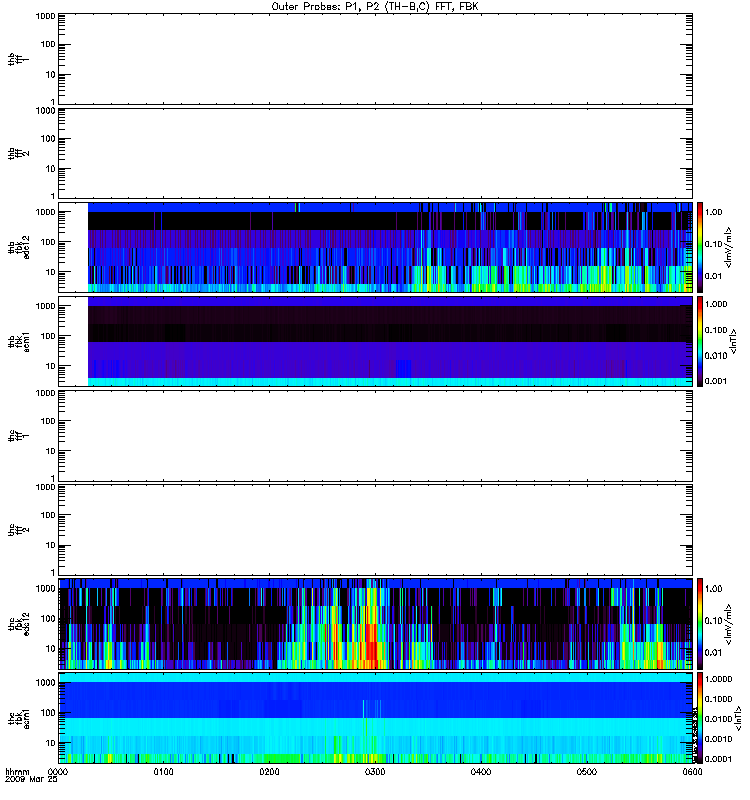Click the '0200' time axis label
The image size is (750, 800).
tap(269, 772)
